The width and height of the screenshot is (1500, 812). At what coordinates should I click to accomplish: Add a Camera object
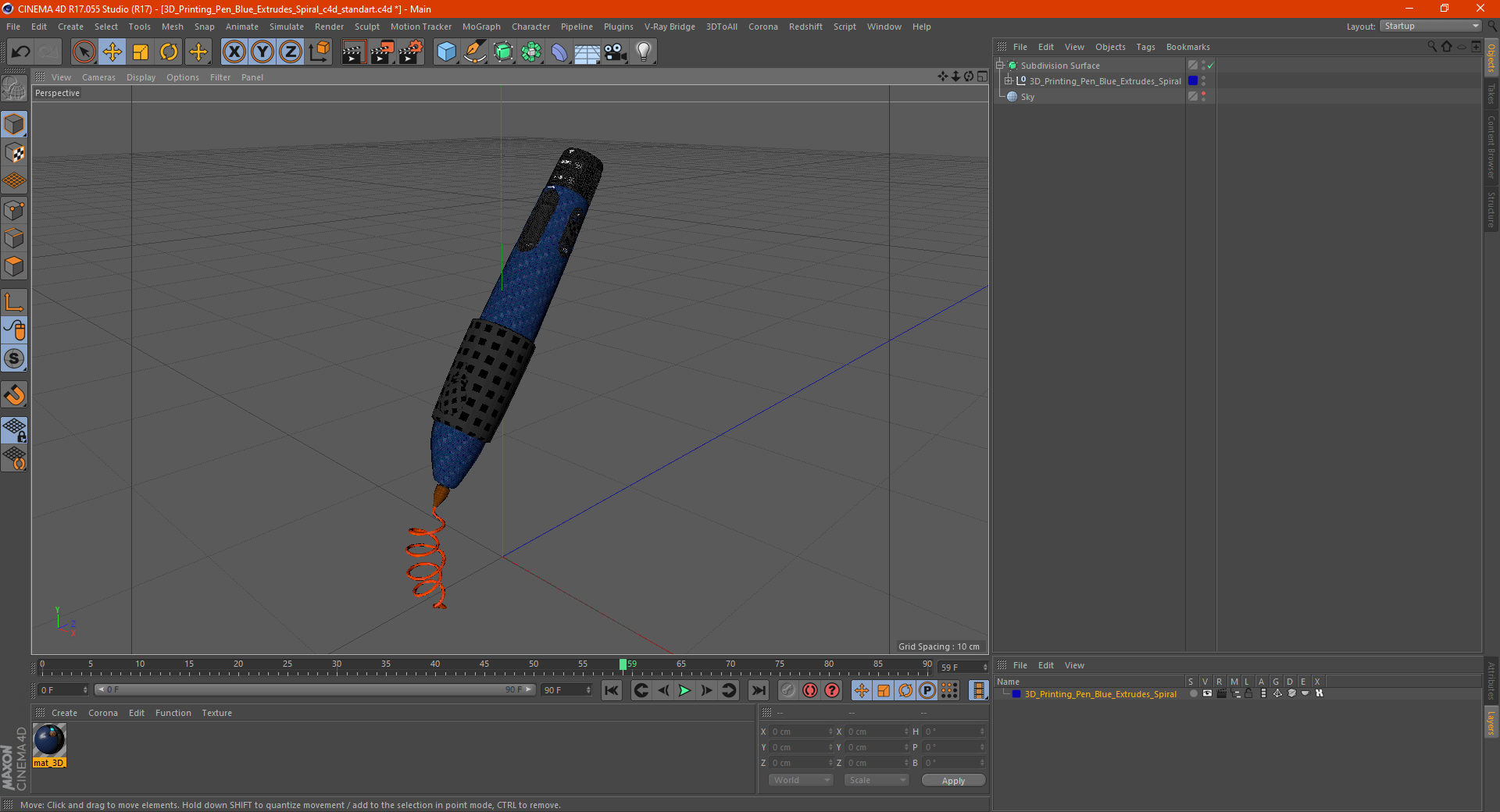pos(616,52)
